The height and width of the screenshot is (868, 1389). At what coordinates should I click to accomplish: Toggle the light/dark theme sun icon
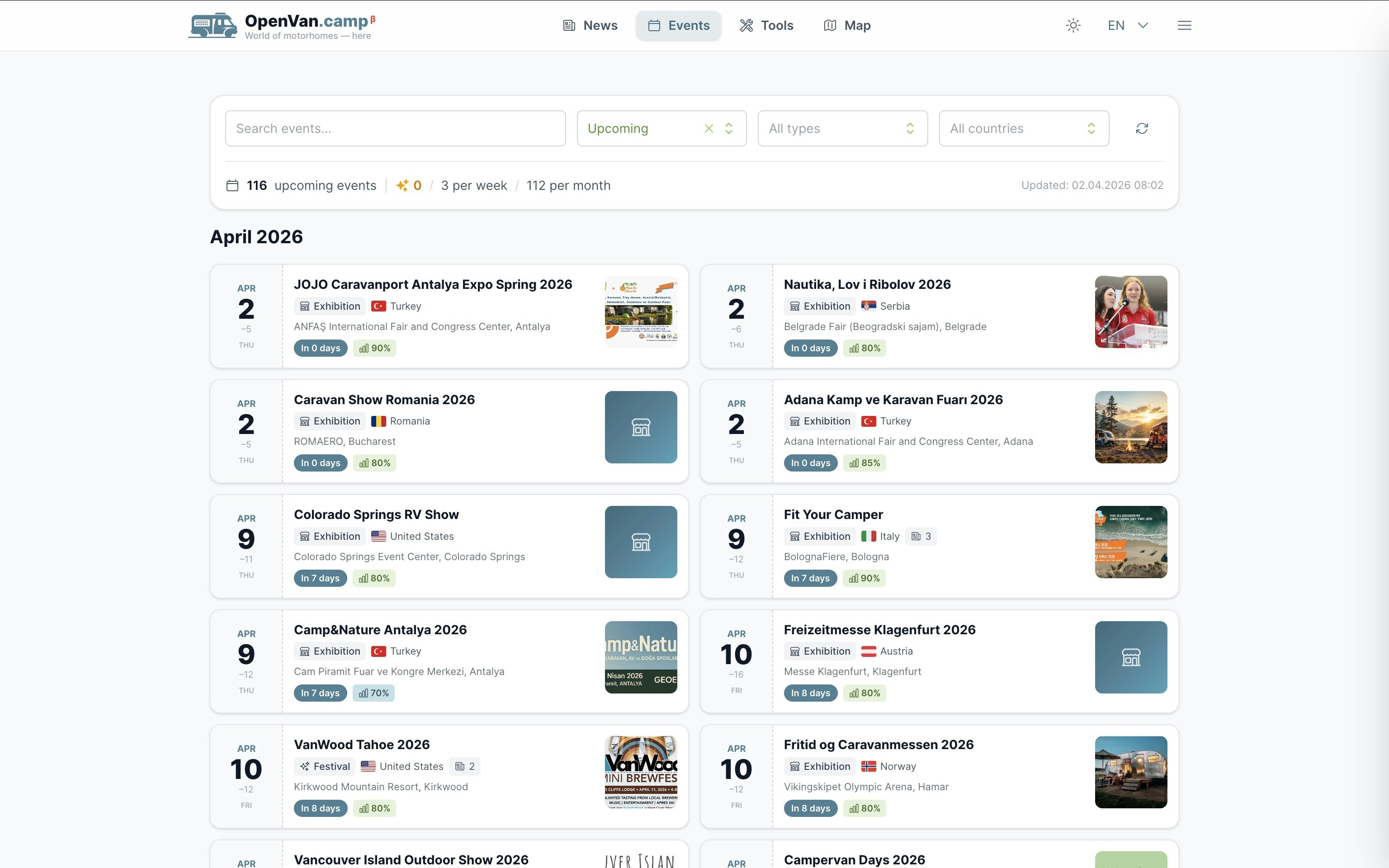[1073, 25]
